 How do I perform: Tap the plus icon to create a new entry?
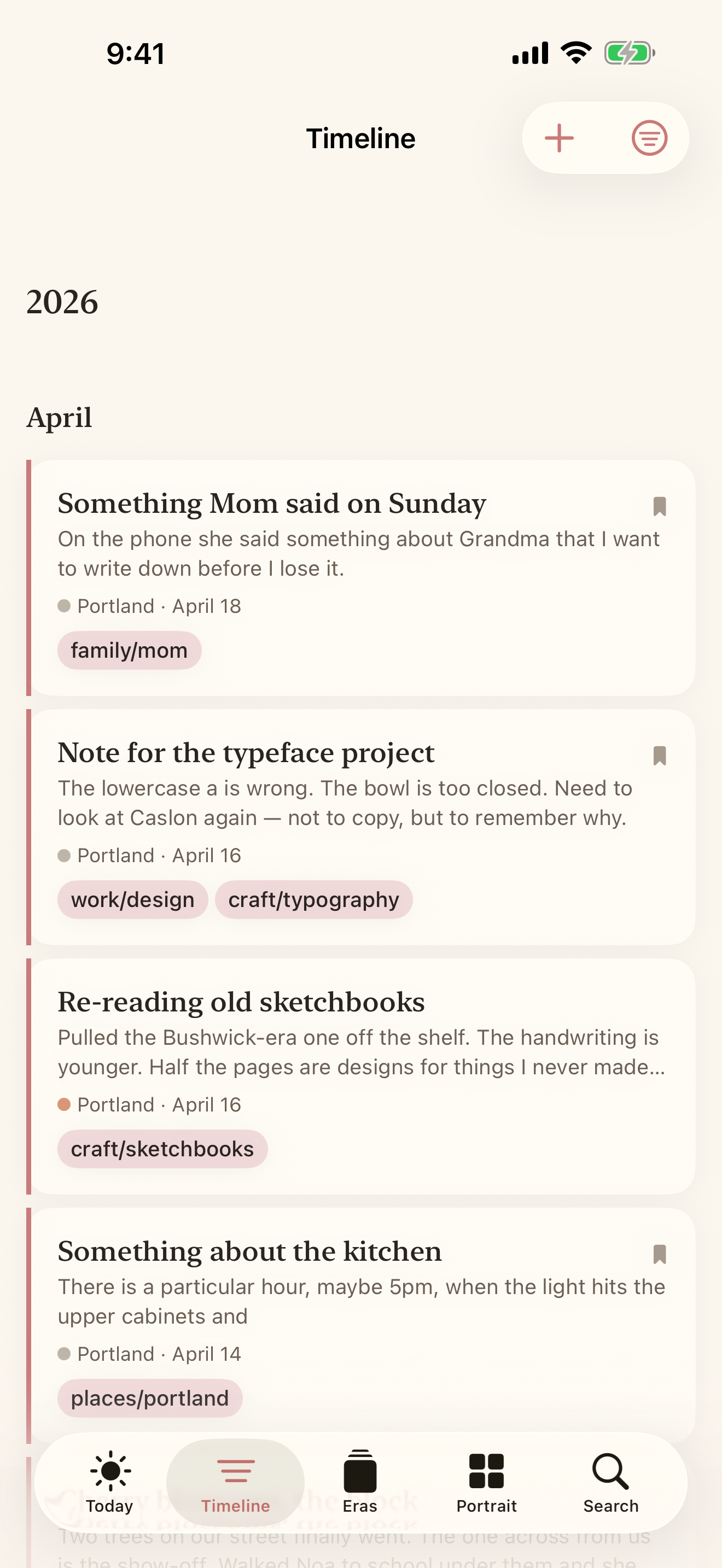(559, 138)
